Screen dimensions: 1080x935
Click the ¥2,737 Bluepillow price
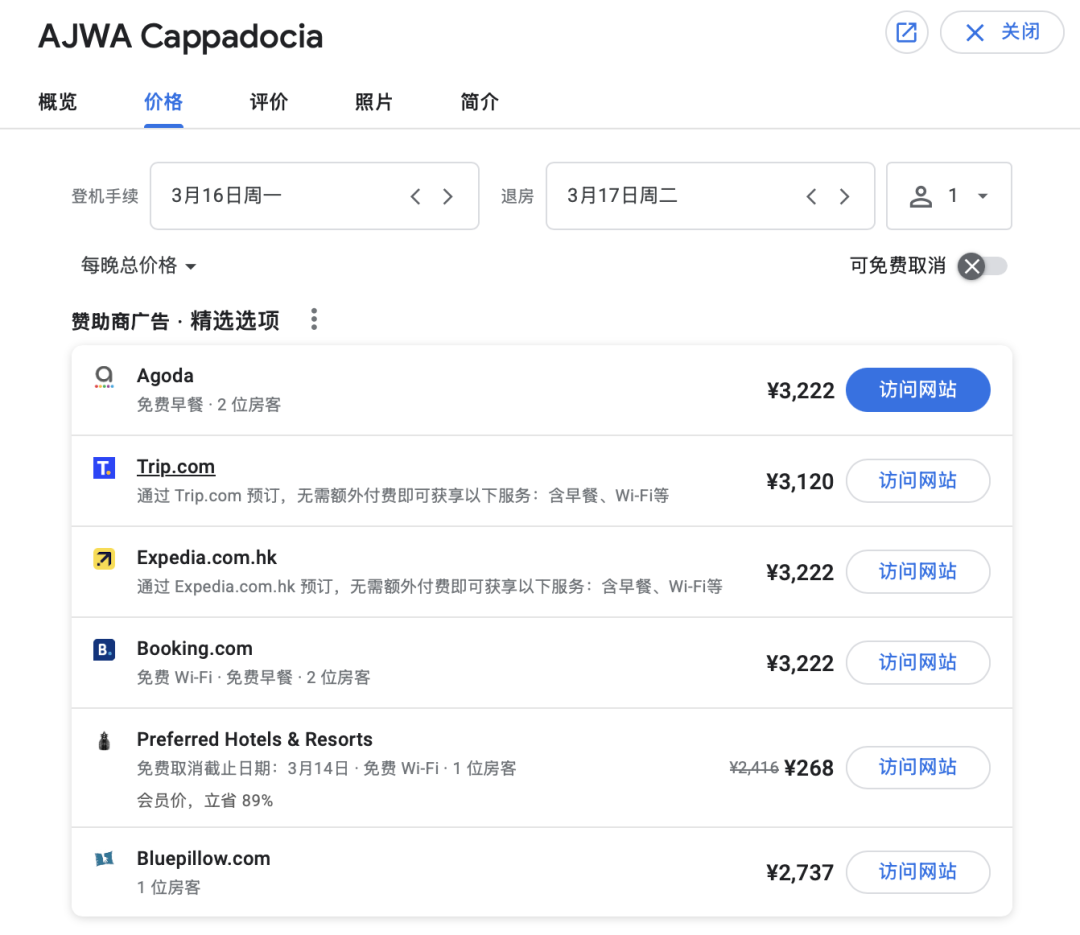click(x=800, y=872)
